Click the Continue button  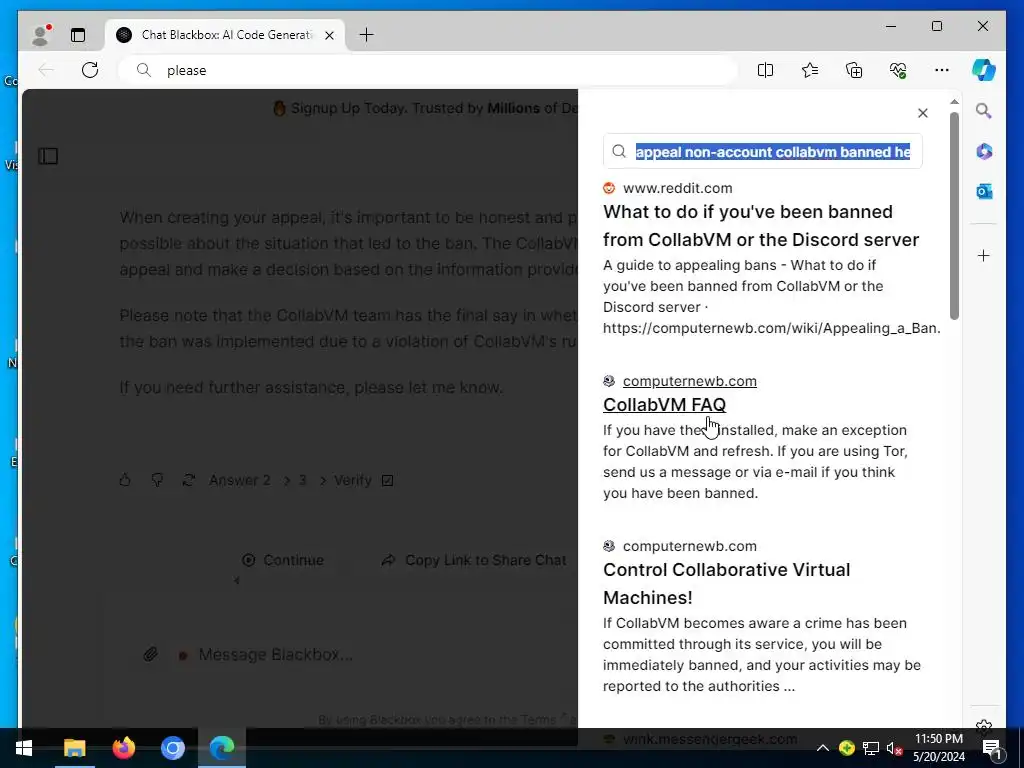point(283,560)
